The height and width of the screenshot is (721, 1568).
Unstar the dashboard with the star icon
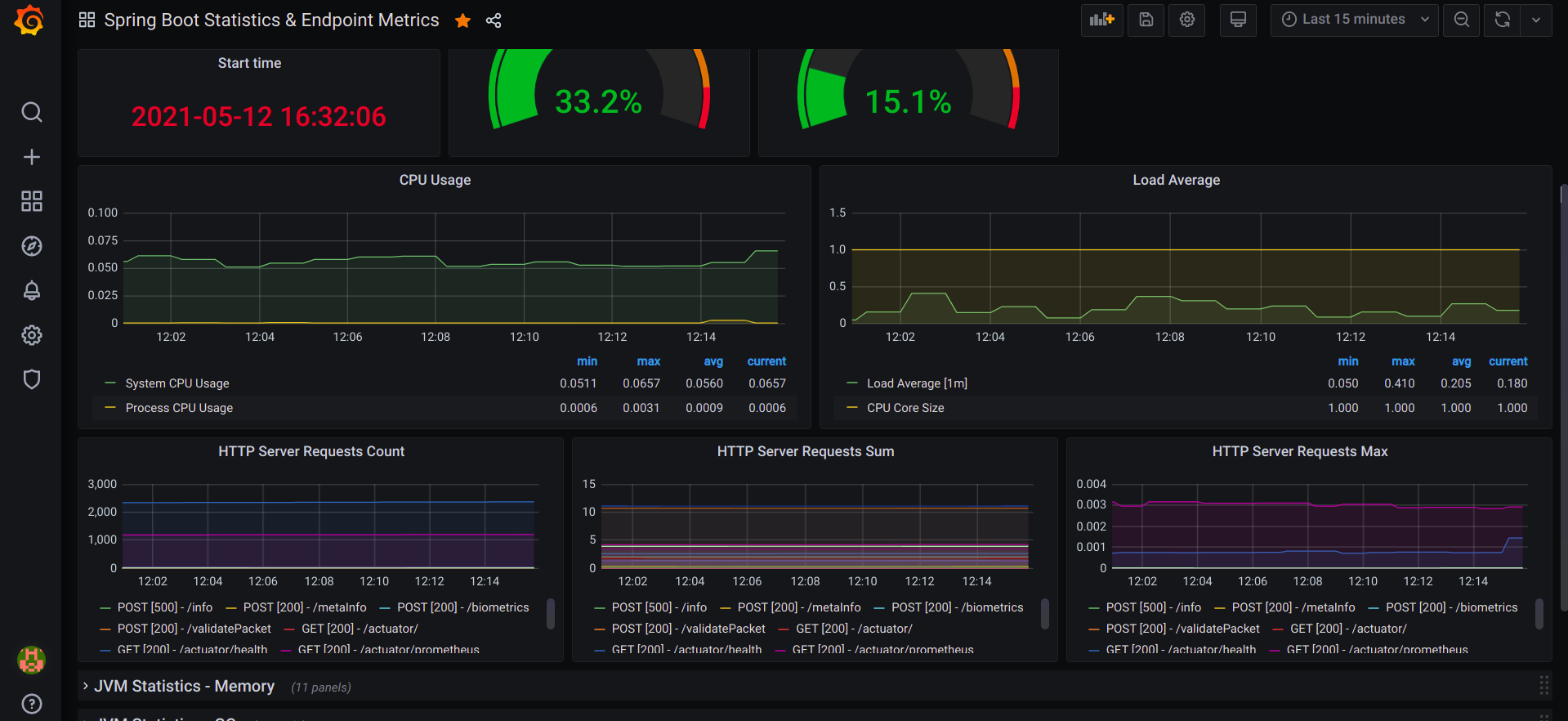(x=462, y=20)
